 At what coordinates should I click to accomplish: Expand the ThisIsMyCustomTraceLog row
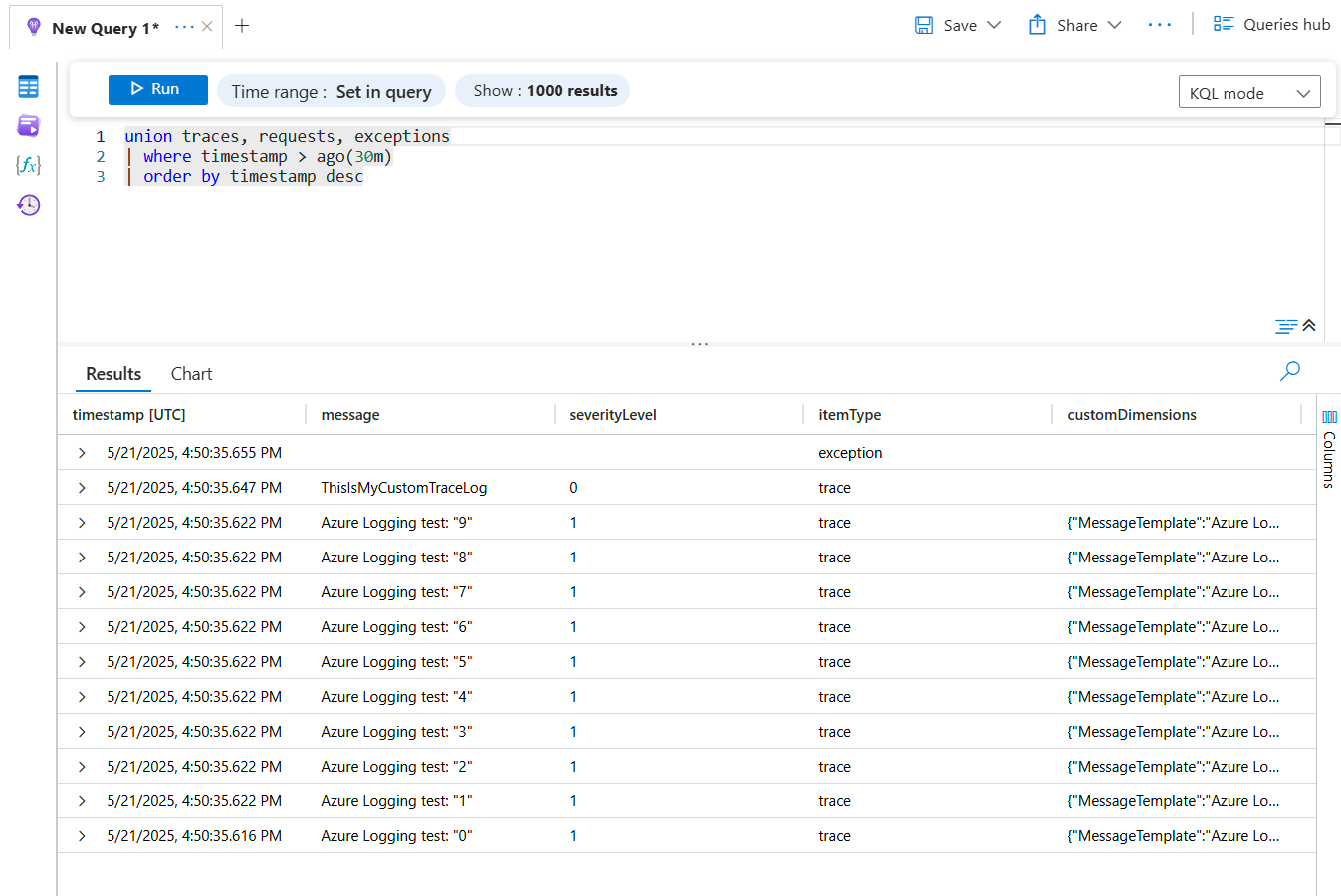tap(82, 488)
